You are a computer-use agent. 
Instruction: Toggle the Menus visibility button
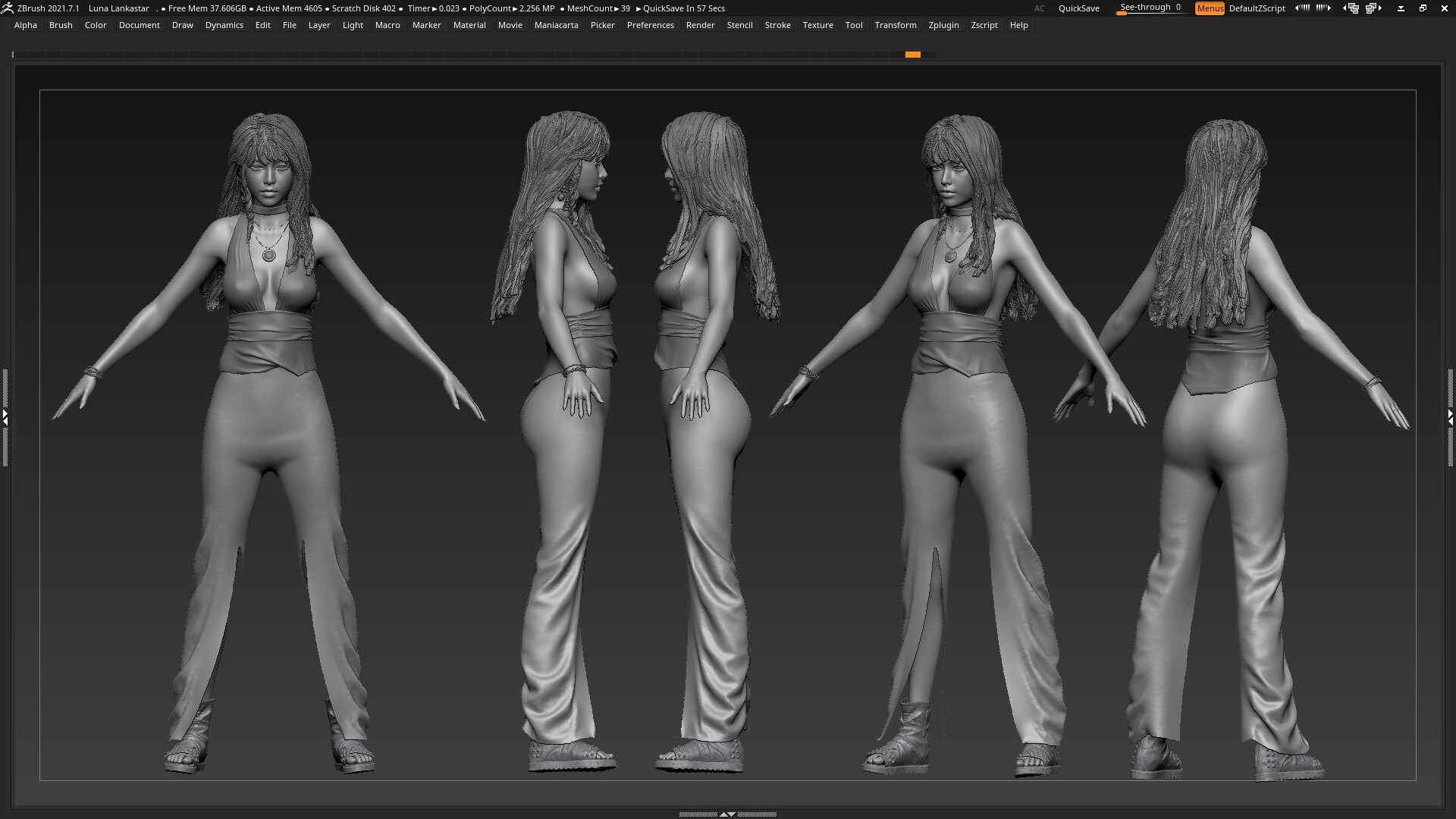click(x=1210, y=8)
